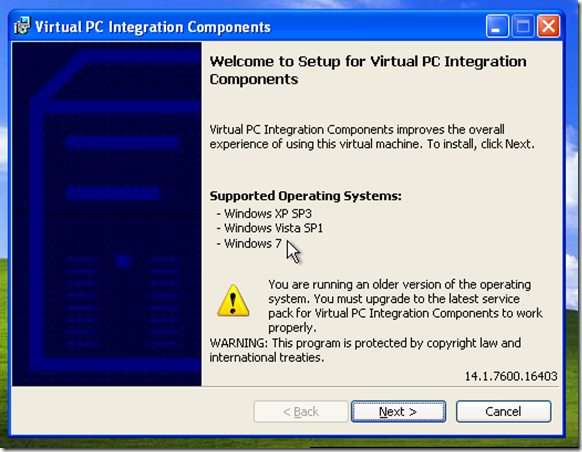This screenshot has height=452, width=582.
Task: Click the blue computer illustration panel
Action: click(107, 214)
